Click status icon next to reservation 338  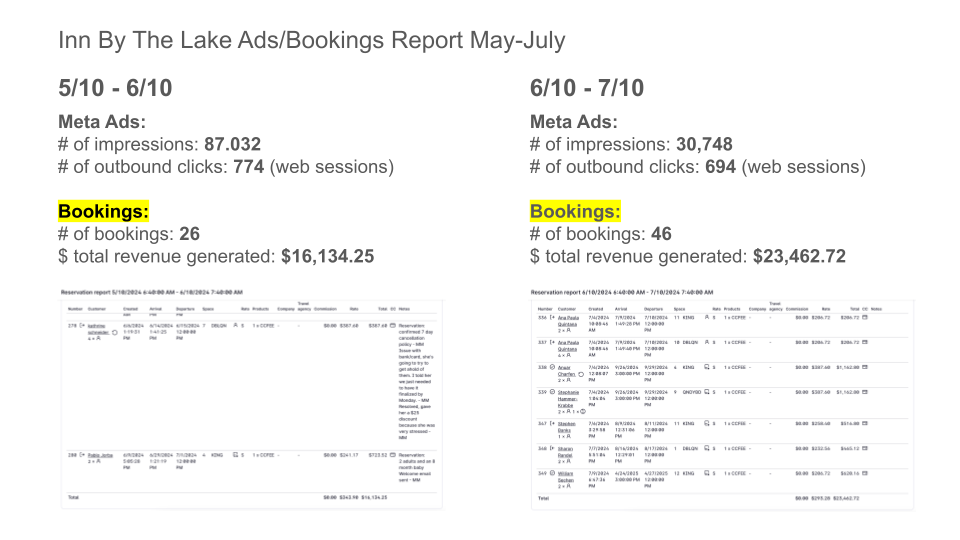point(553,367)
